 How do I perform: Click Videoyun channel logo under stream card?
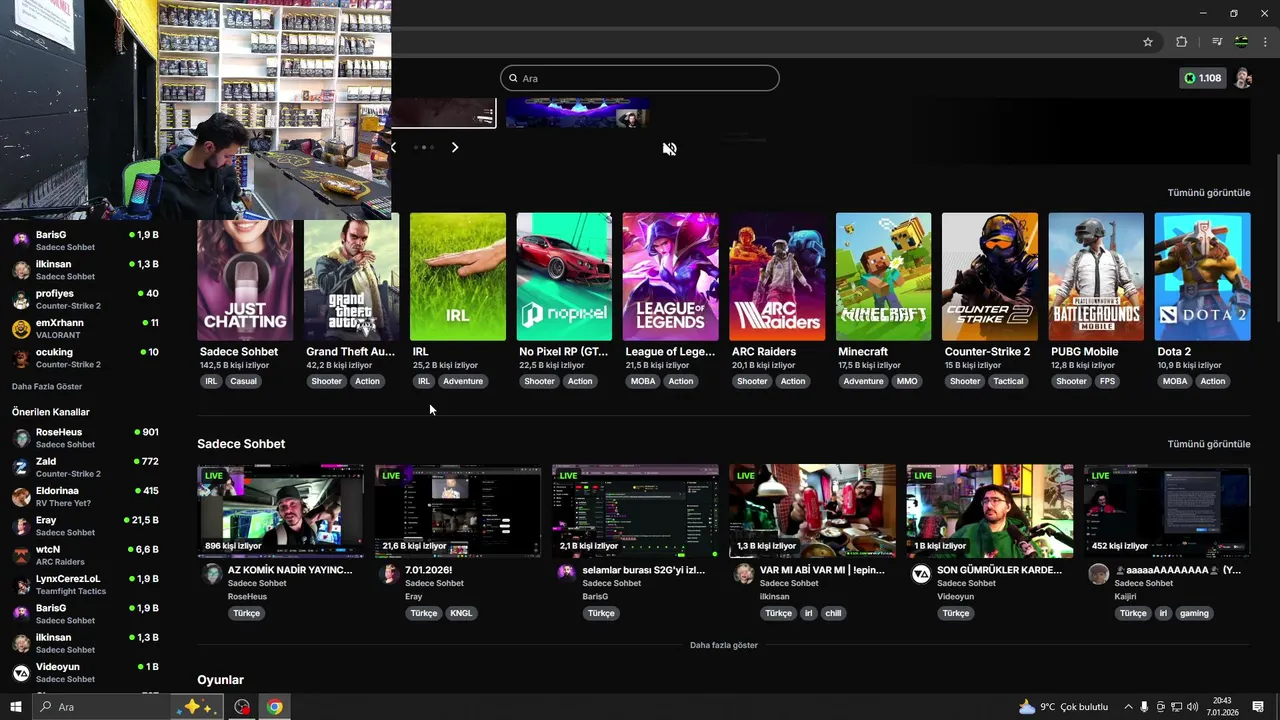pos(921,573)
